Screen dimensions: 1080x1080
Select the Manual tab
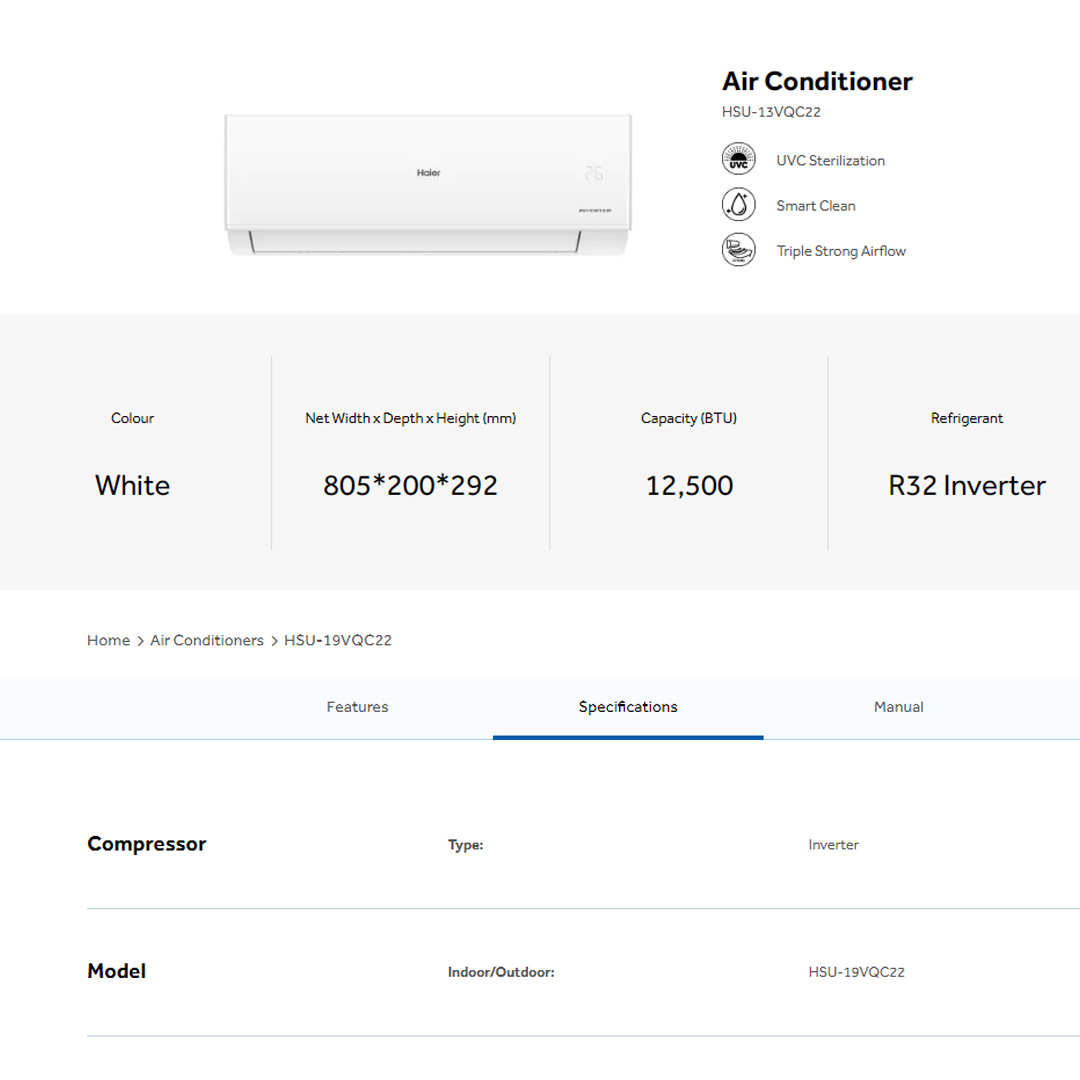coord(897,707)
